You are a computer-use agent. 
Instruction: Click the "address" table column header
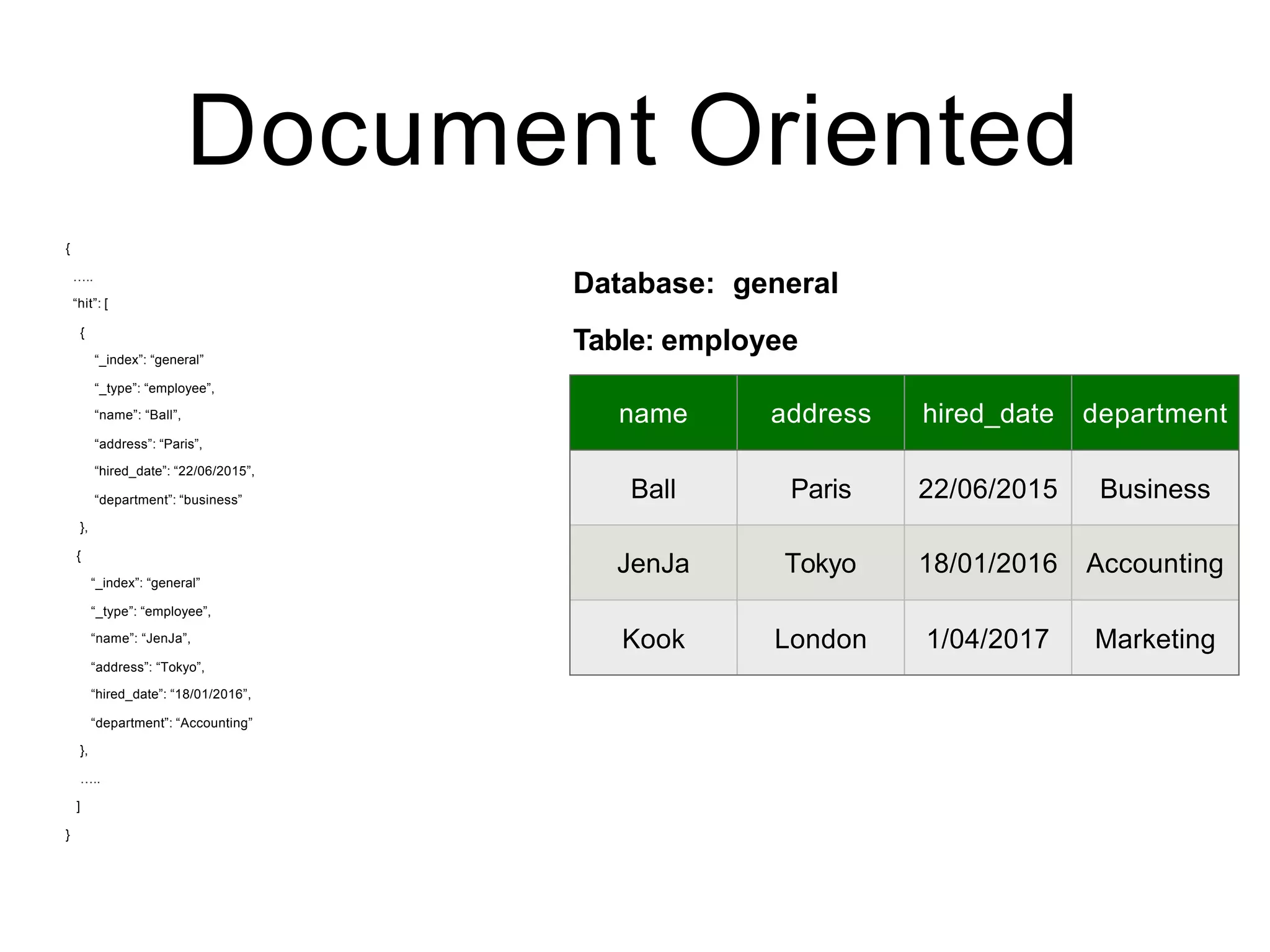tap(820, 413)
